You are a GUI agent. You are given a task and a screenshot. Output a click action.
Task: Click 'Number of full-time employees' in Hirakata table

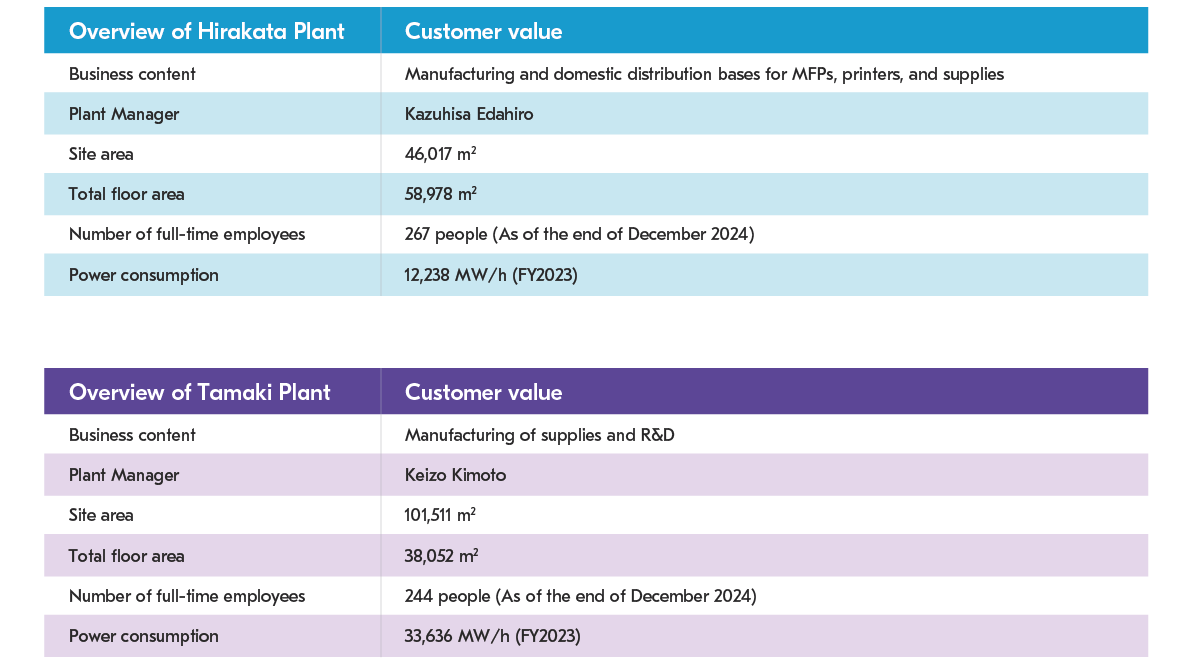point(187,234)
